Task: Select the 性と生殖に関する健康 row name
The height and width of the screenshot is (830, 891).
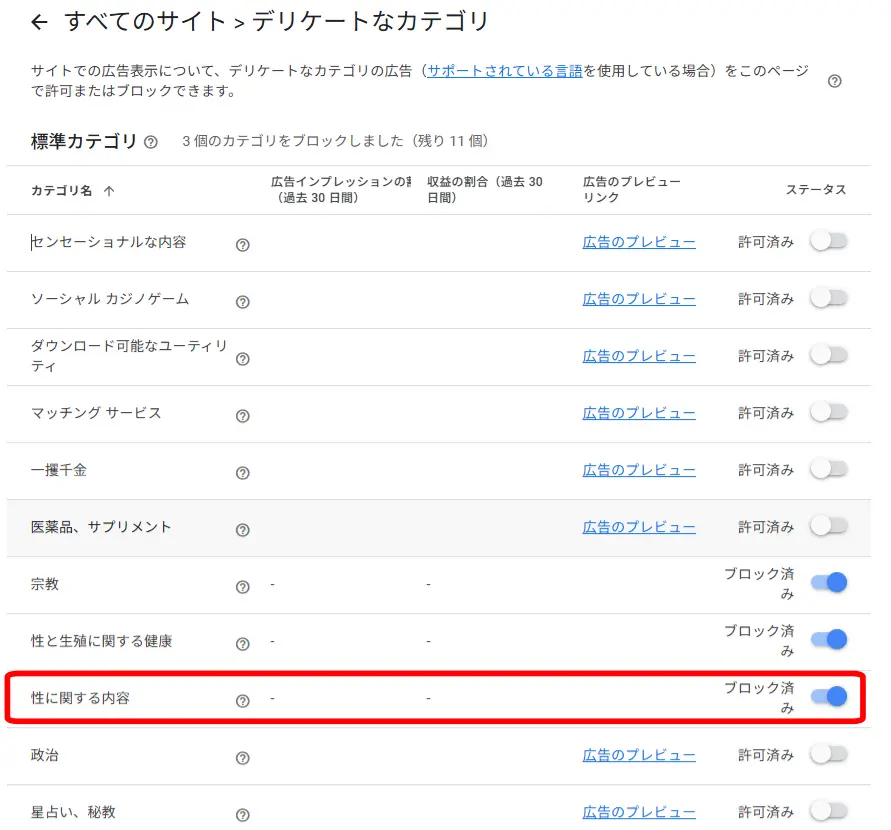Action: point(102,641)
